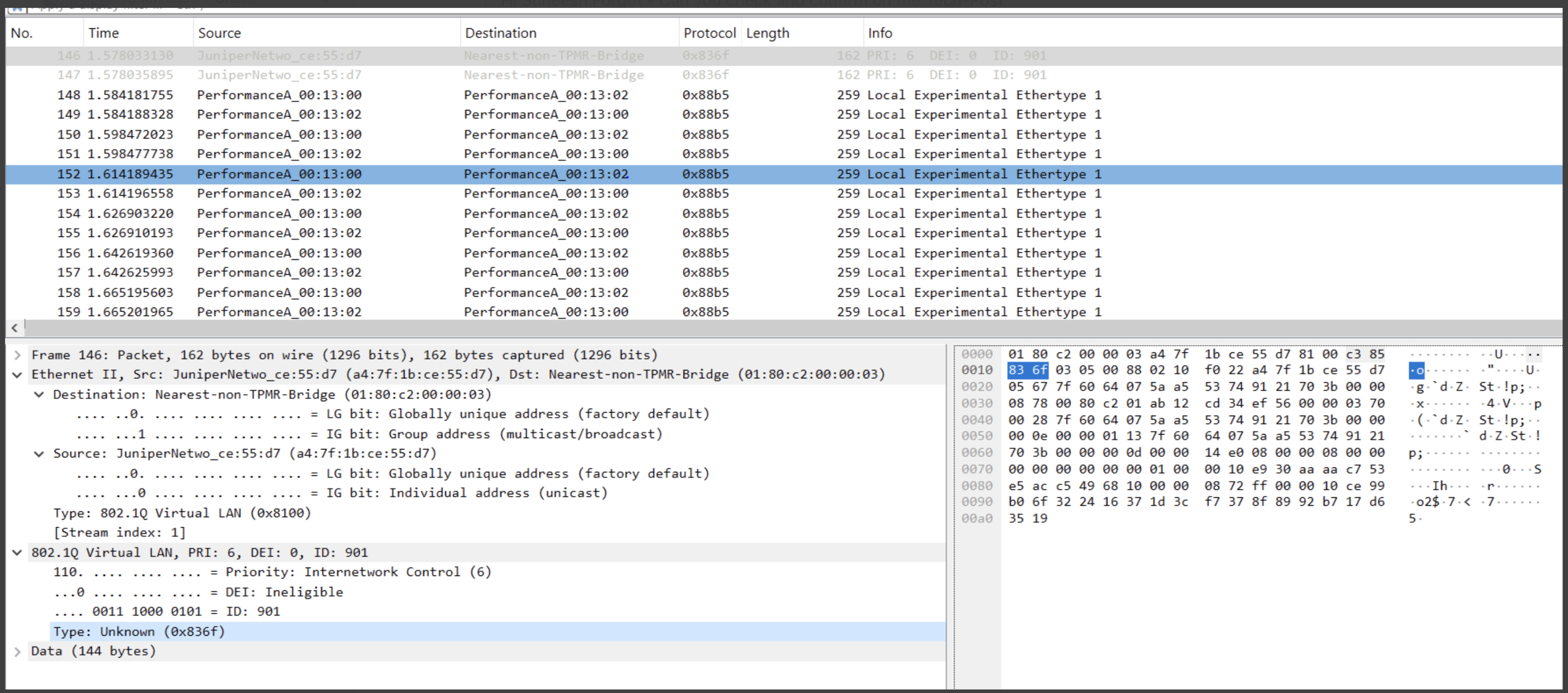Click the packet list left scroll arrow
This screenshot has width=1568, height=693.
click(x=14, y=328)
